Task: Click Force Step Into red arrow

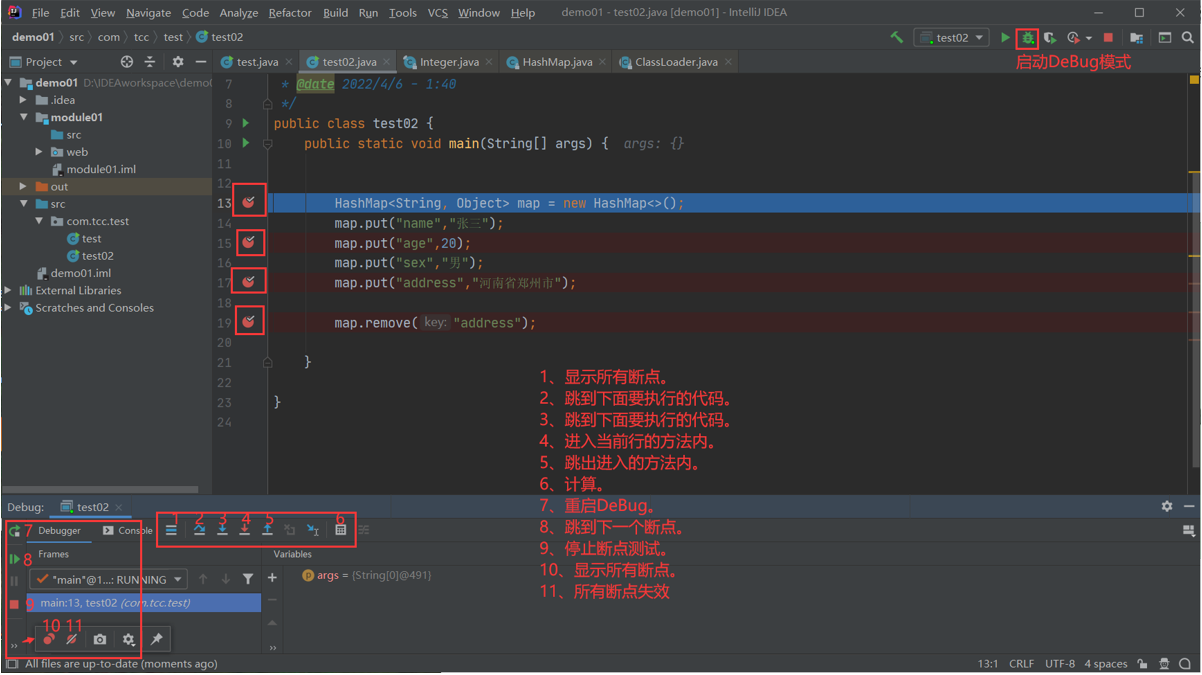Action: point(244,530)
